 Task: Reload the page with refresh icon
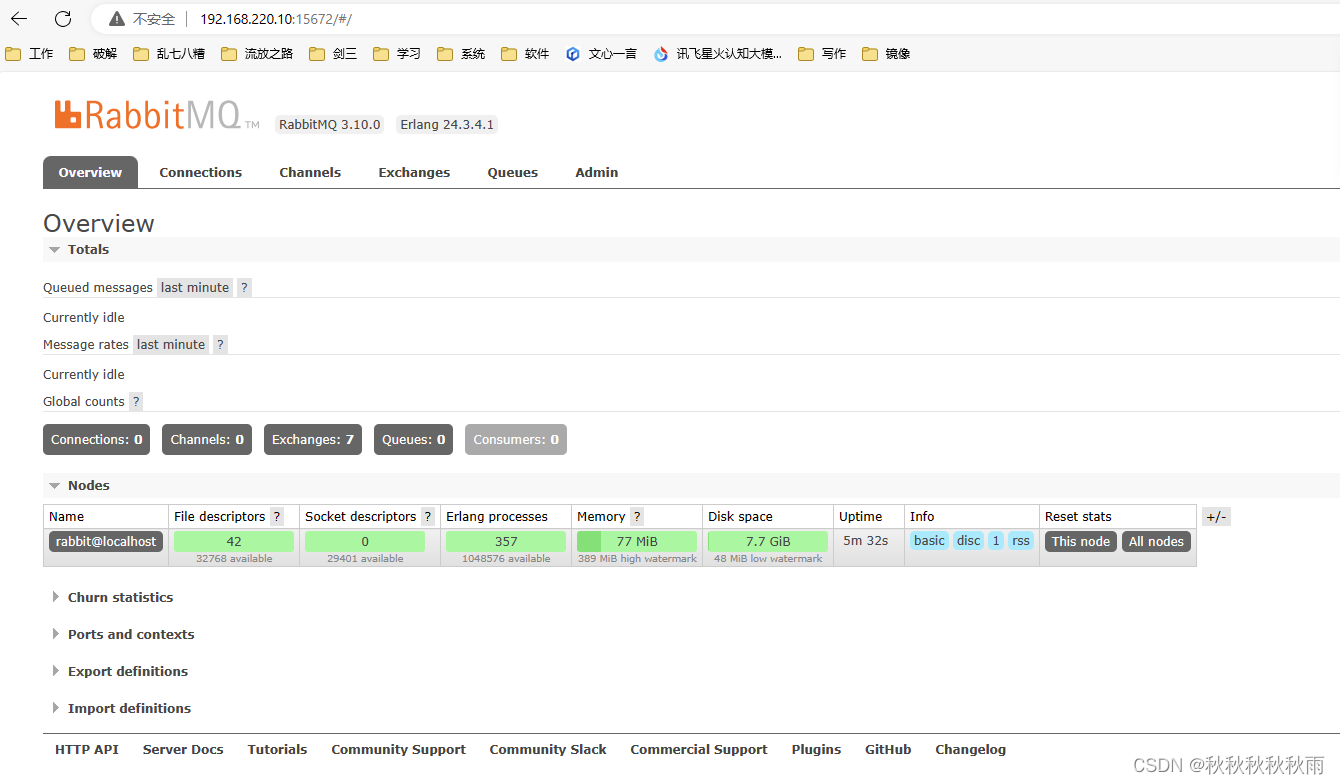tap(63, 19)
